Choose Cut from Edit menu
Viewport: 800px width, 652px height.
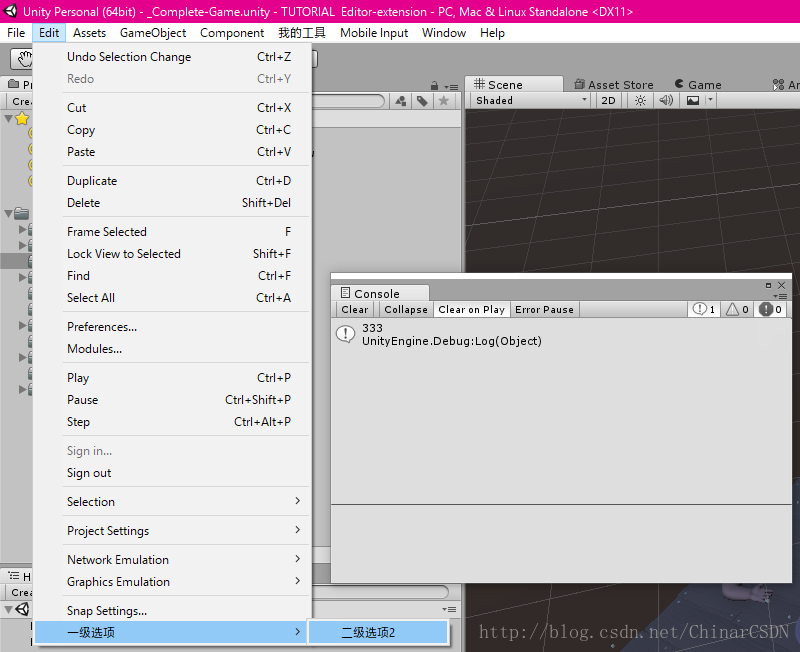(172, 108)
